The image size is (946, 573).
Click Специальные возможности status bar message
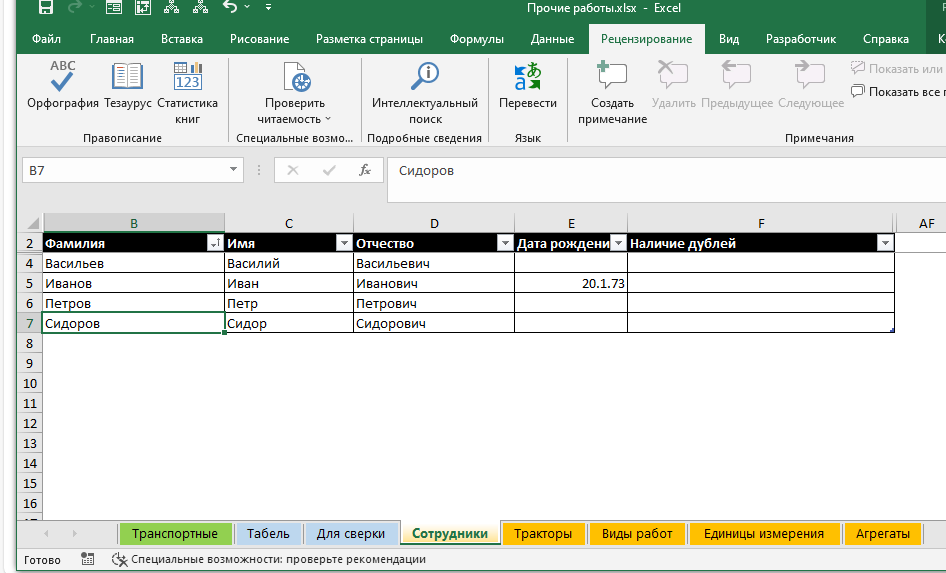coord(269,559)
